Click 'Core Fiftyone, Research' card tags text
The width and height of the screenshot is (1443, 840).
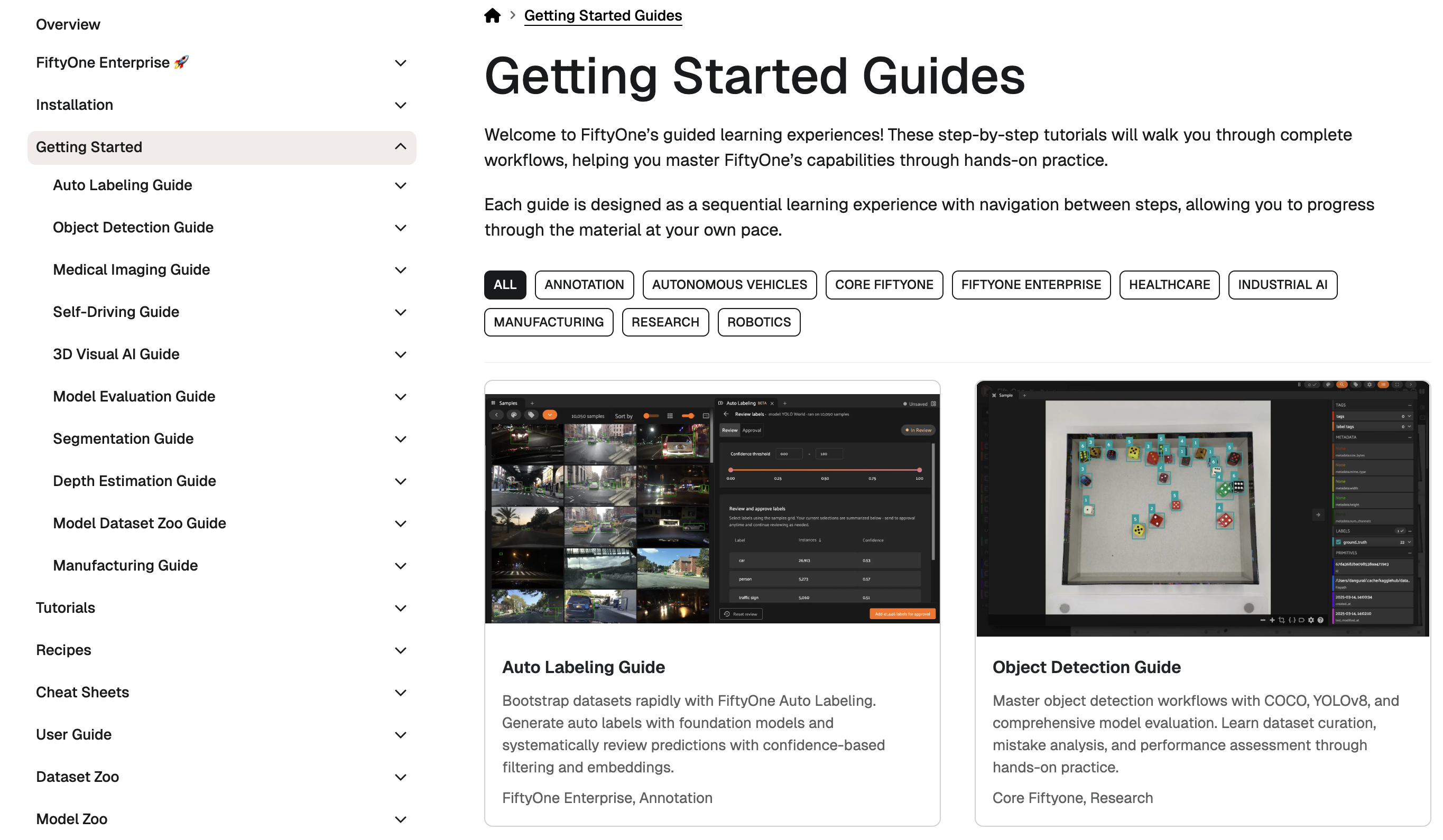click(x=1072, y=799)
